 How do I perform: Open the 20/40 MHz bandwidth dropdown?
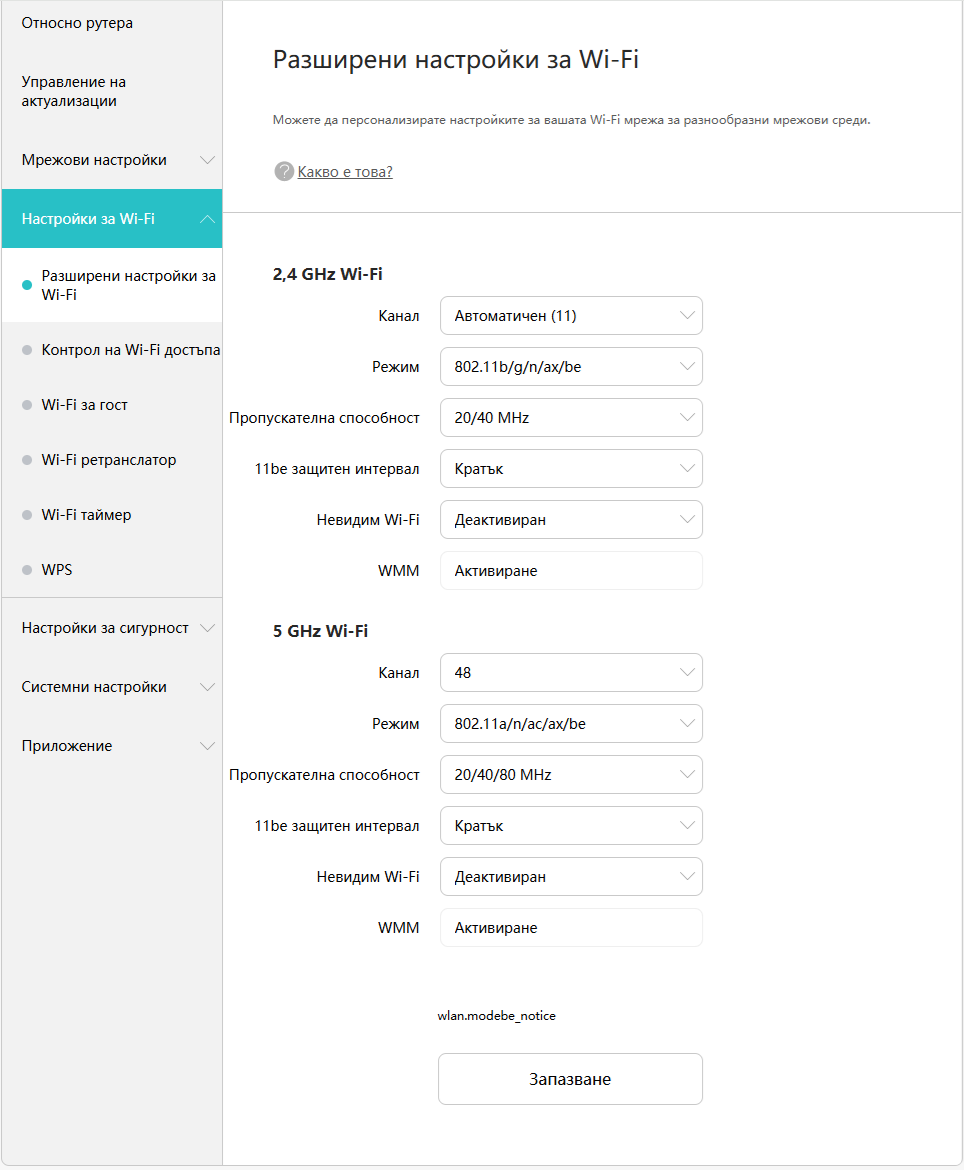(x=572, y=418)
